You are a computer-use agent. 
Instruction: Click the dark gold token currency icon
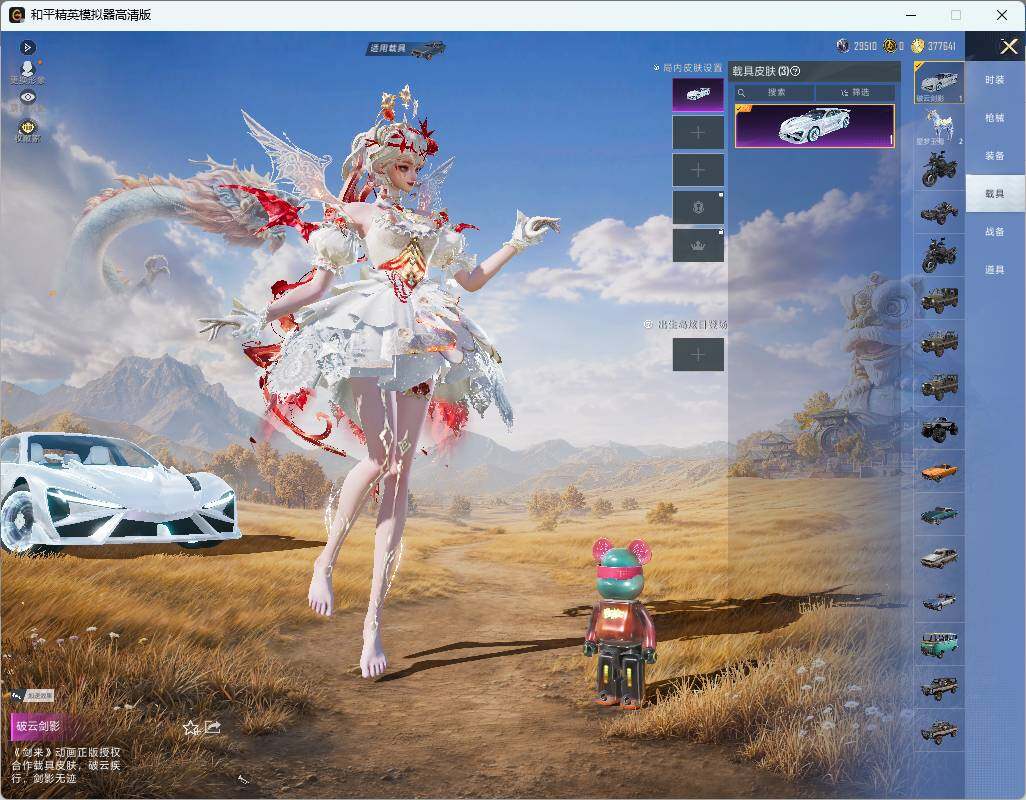(x=889, y=46)
